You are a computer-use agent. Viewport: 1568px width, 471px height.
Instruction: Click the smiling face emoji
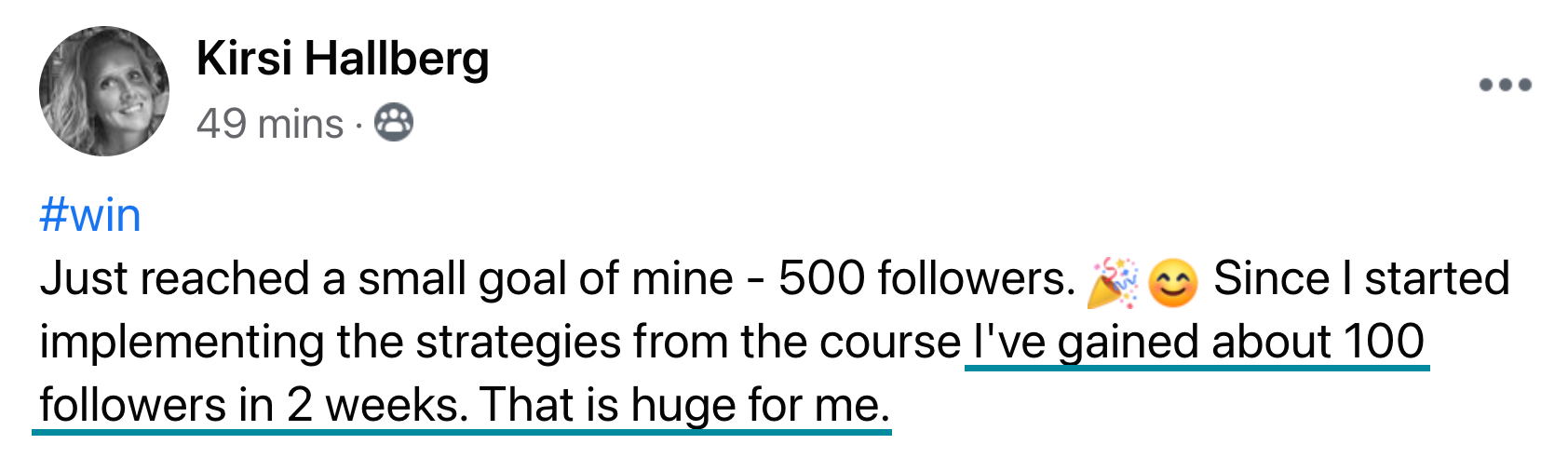(x=1172, y=281)
